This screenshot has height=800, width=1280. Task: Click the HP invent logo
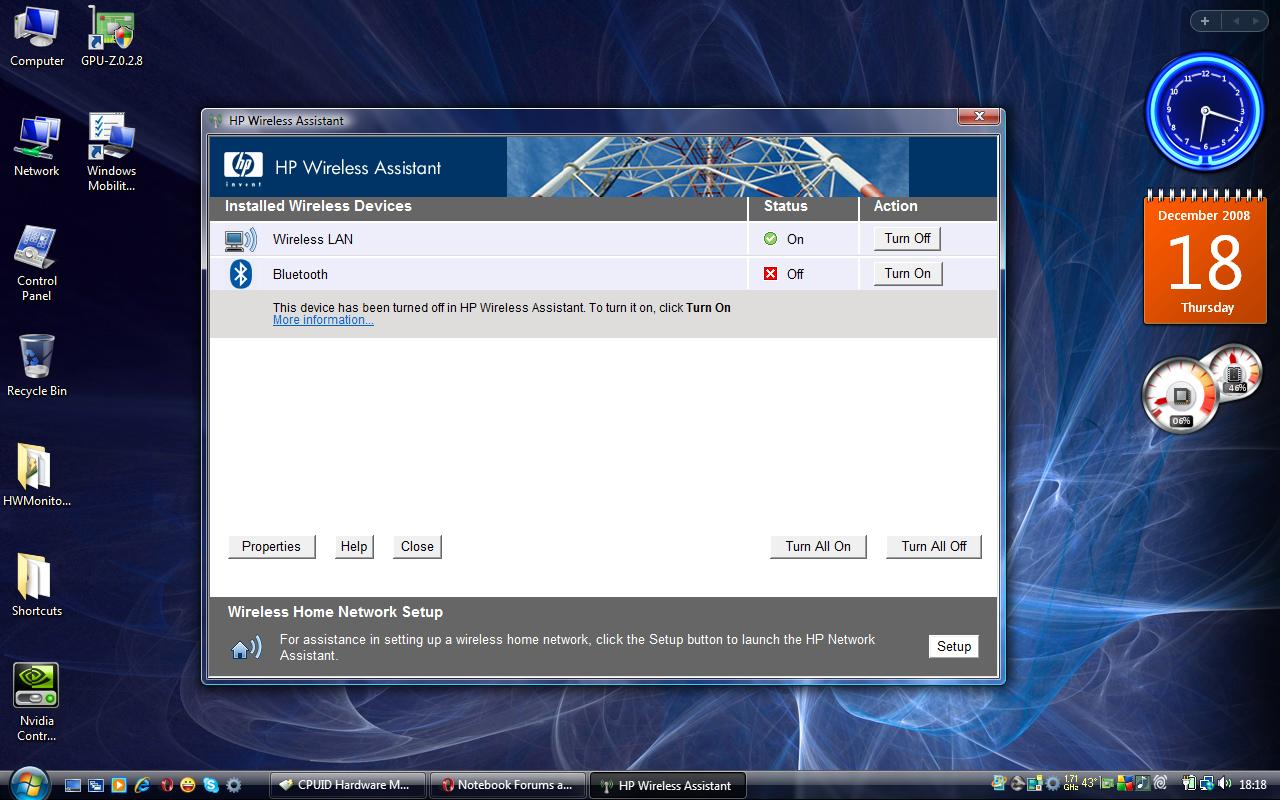tap(243, 169)
